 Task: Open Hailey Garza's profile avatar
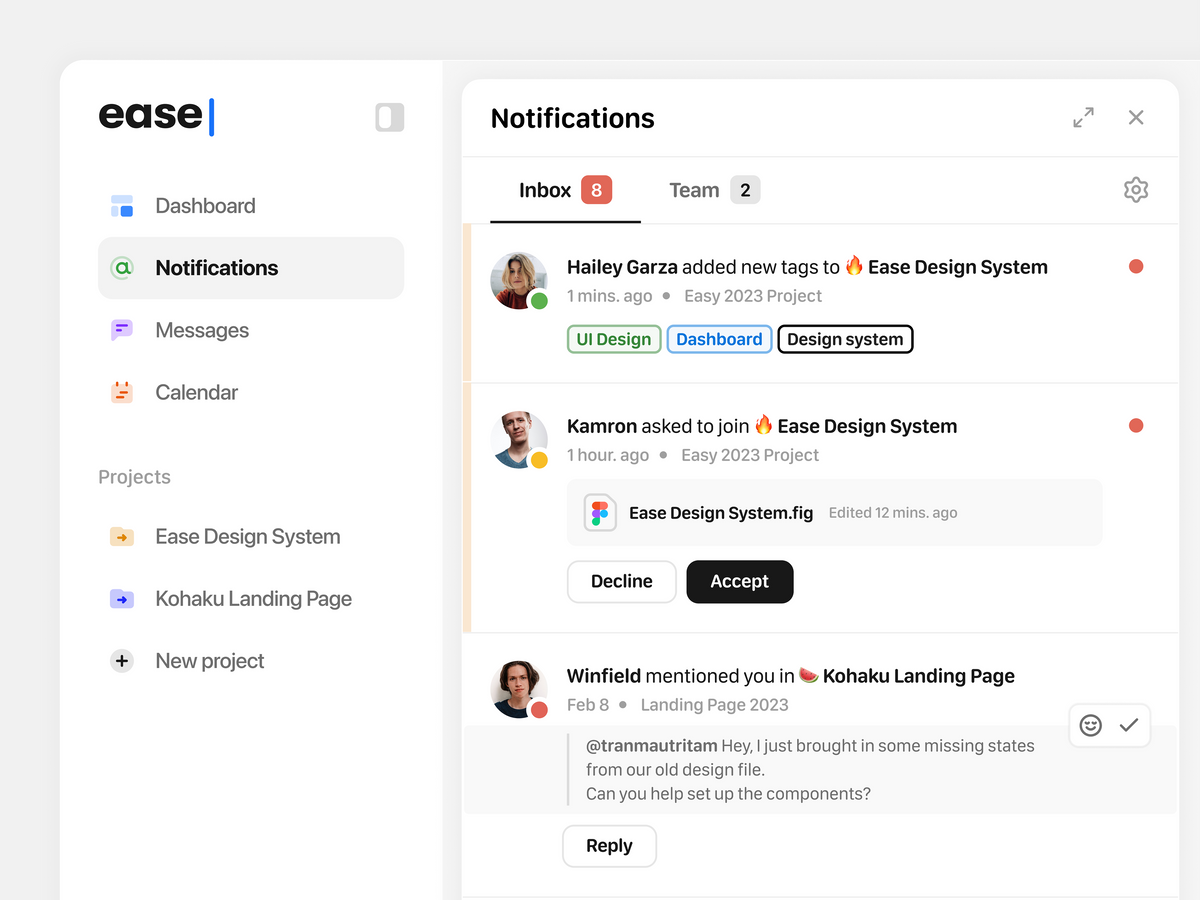(519, 280)
